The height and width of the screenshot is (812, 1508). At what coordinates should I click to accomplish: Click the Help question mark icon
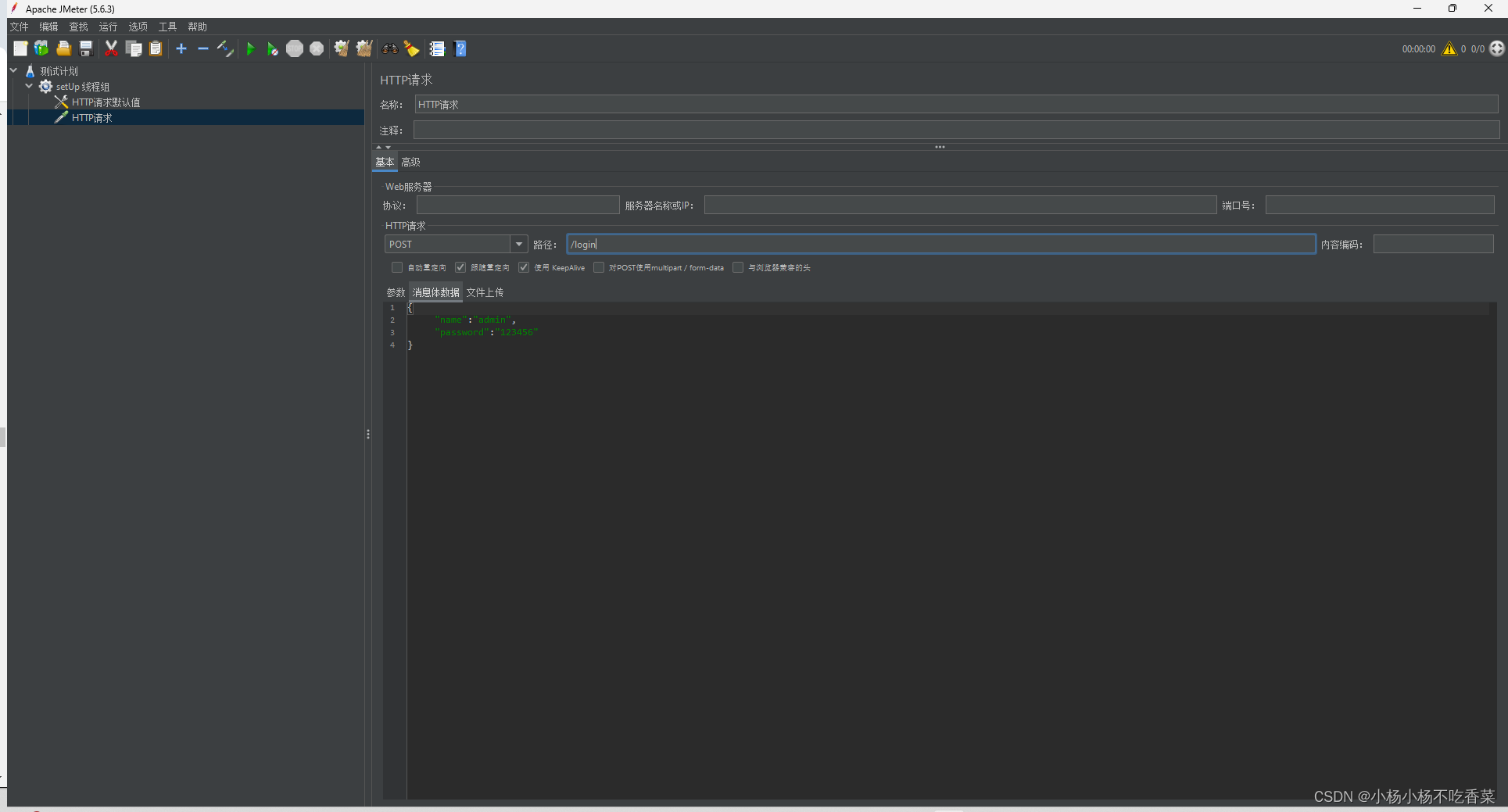point(460,48)
